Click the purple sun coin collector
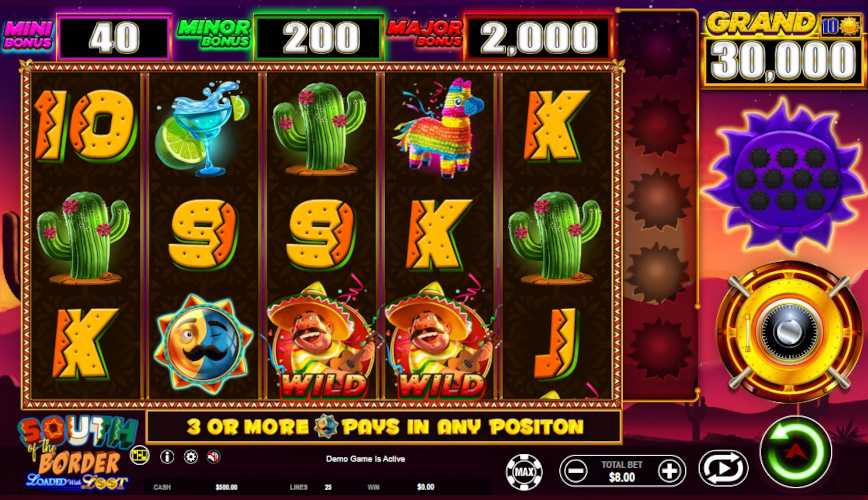 coord(787,174)
